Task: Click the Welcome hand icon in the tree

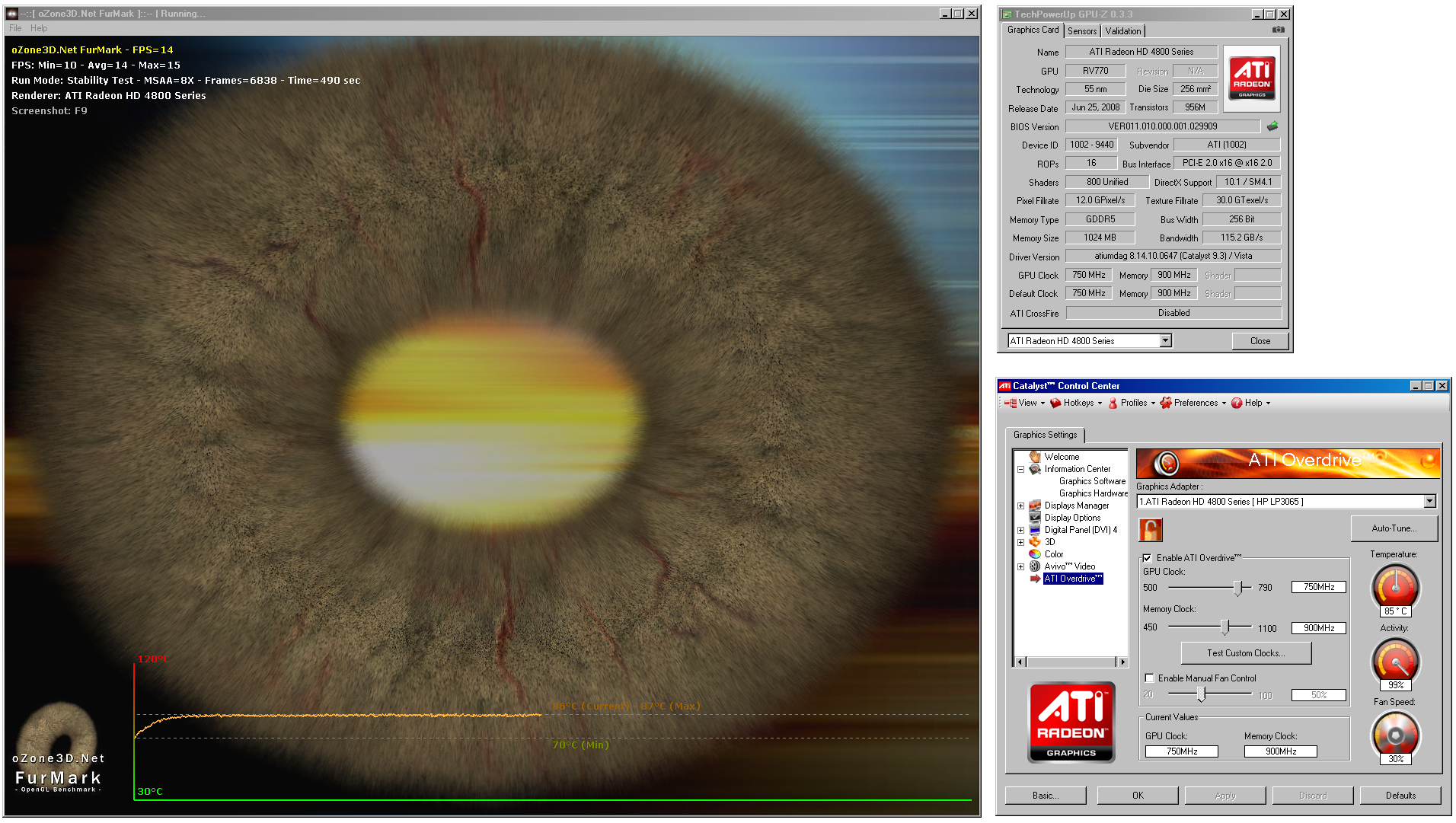Action: coord(1035,457)
